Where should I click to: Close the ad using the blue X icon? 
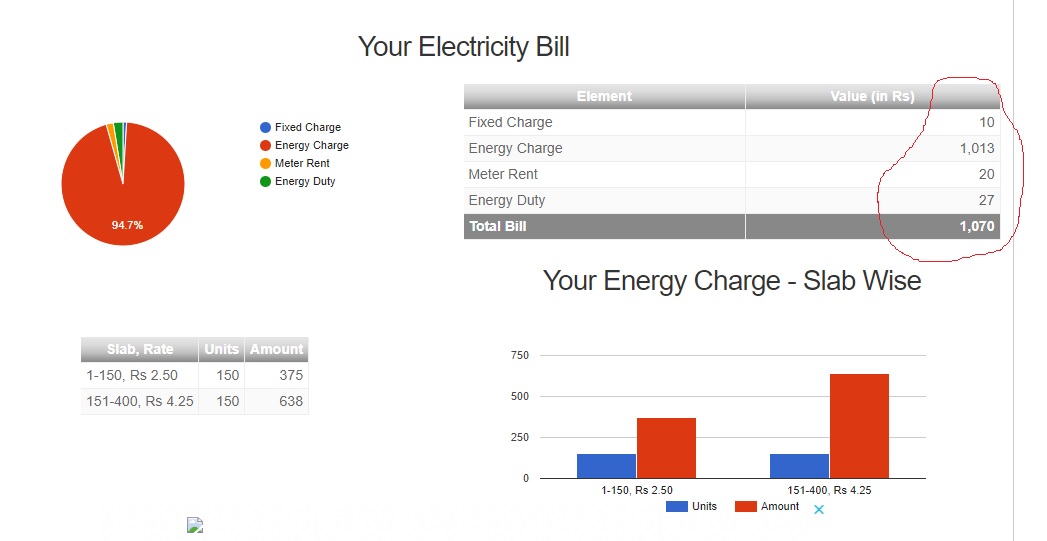pyautogui.click(x=819, y=510)
